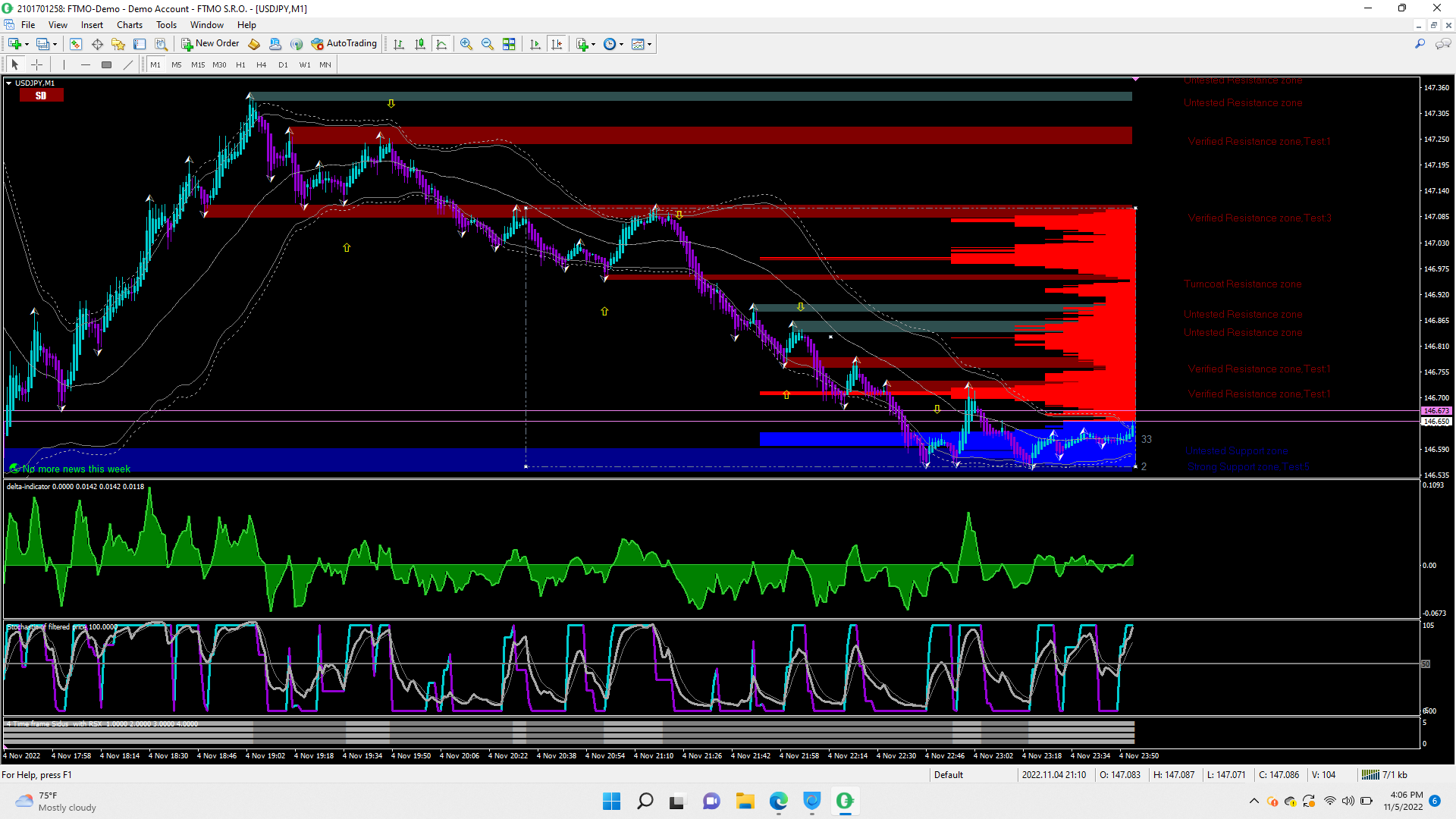Select the Draw Trendline tool
This screenshot has height=819, width=1456.
point(128,65)
